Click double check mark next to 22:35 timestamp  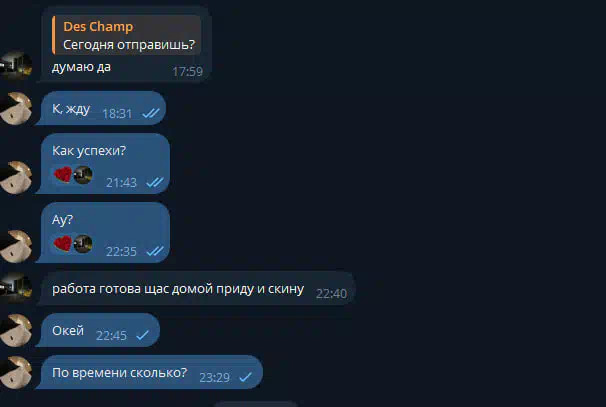click(x=155, y=251)
